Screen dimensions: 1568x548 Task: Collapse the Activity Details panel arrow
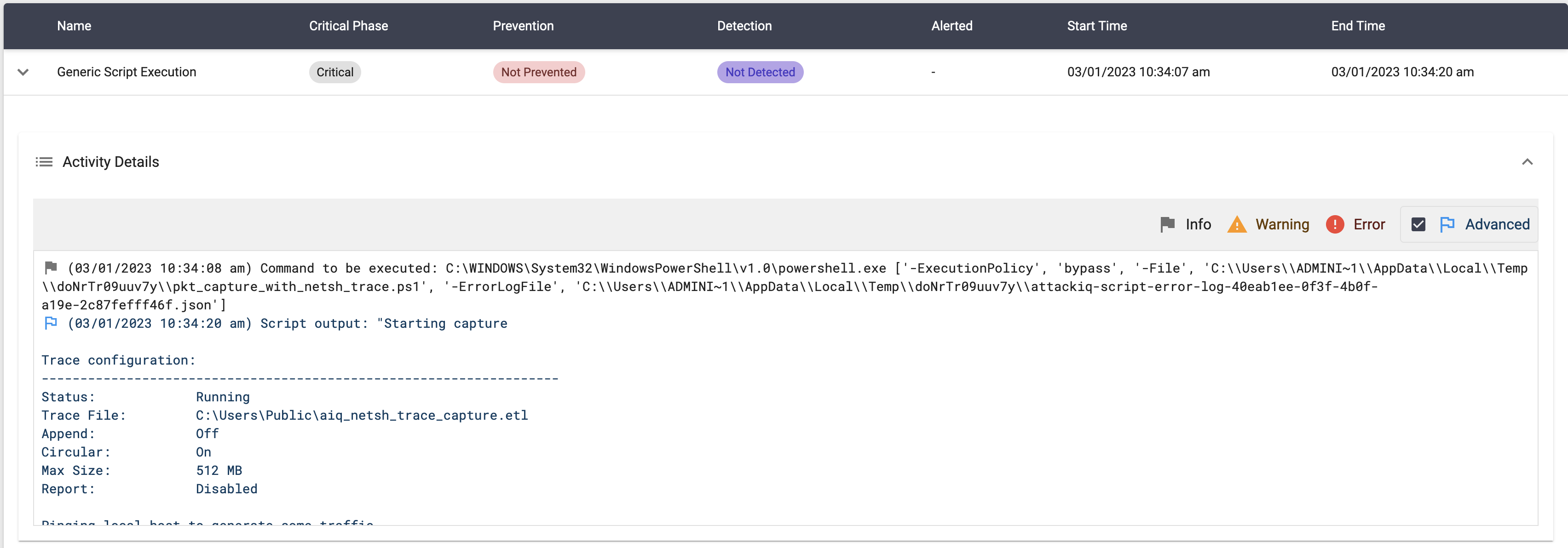(1527, 162)
